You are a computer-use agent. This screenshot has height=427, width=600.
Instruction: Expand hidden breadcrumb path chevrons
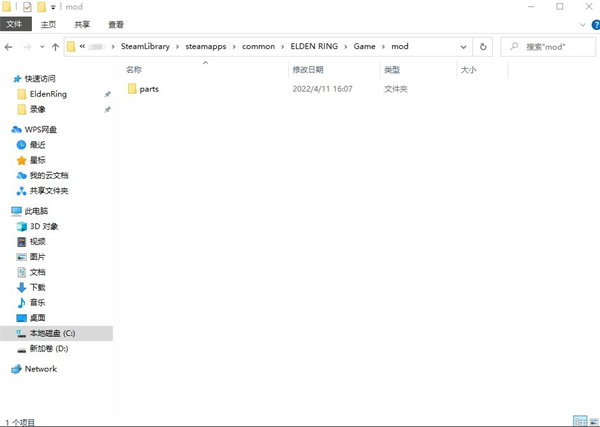(82, 46)
